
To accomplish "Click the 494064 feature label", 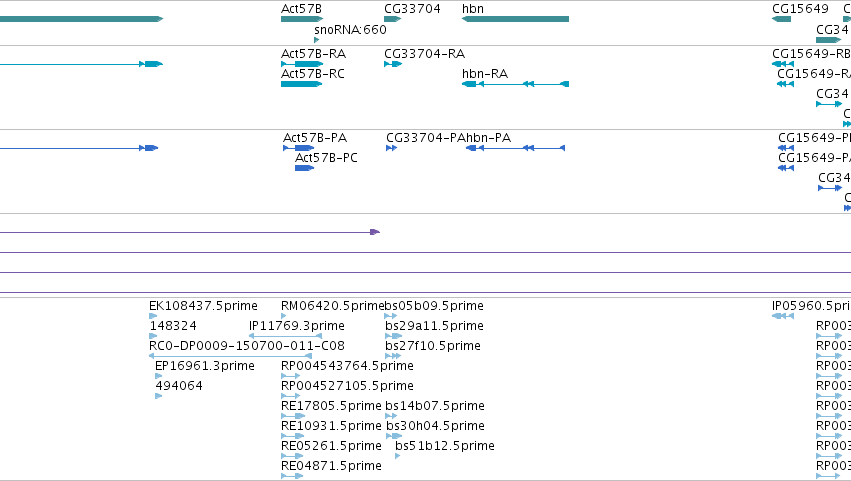I will pos(179,386).
